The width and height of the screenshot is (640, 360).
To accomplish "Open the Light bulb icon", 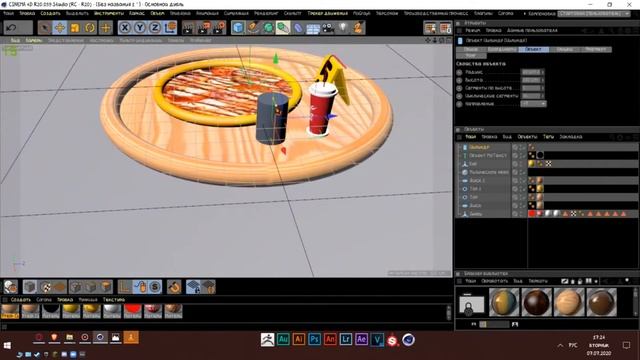I will (x=343, y=28).
